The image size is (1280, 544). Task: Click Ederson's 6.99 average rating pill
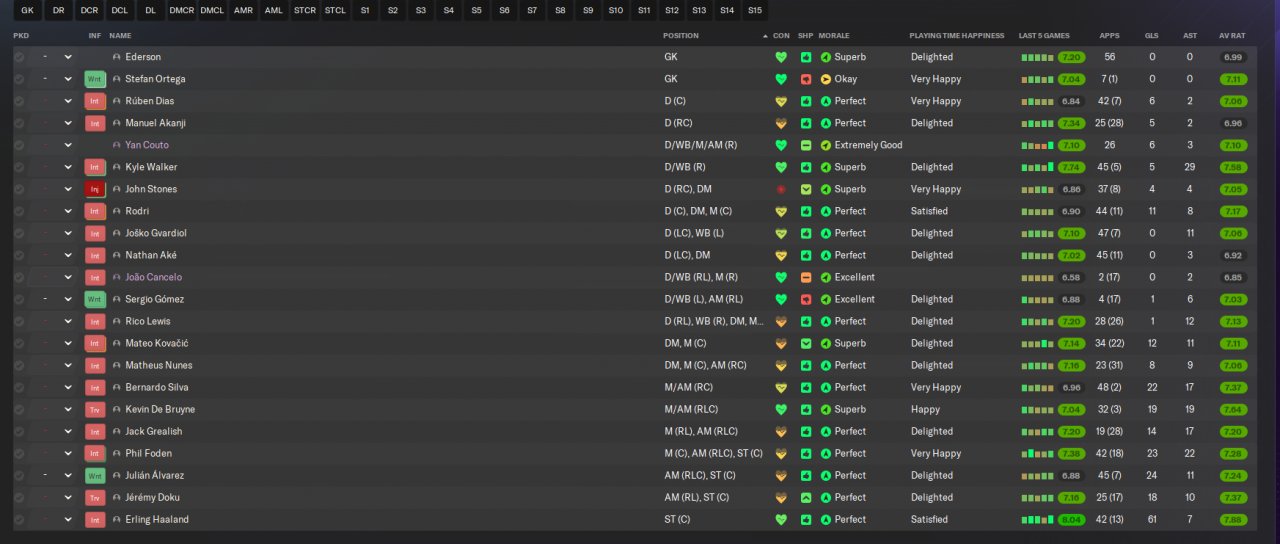coord(1233,57)
